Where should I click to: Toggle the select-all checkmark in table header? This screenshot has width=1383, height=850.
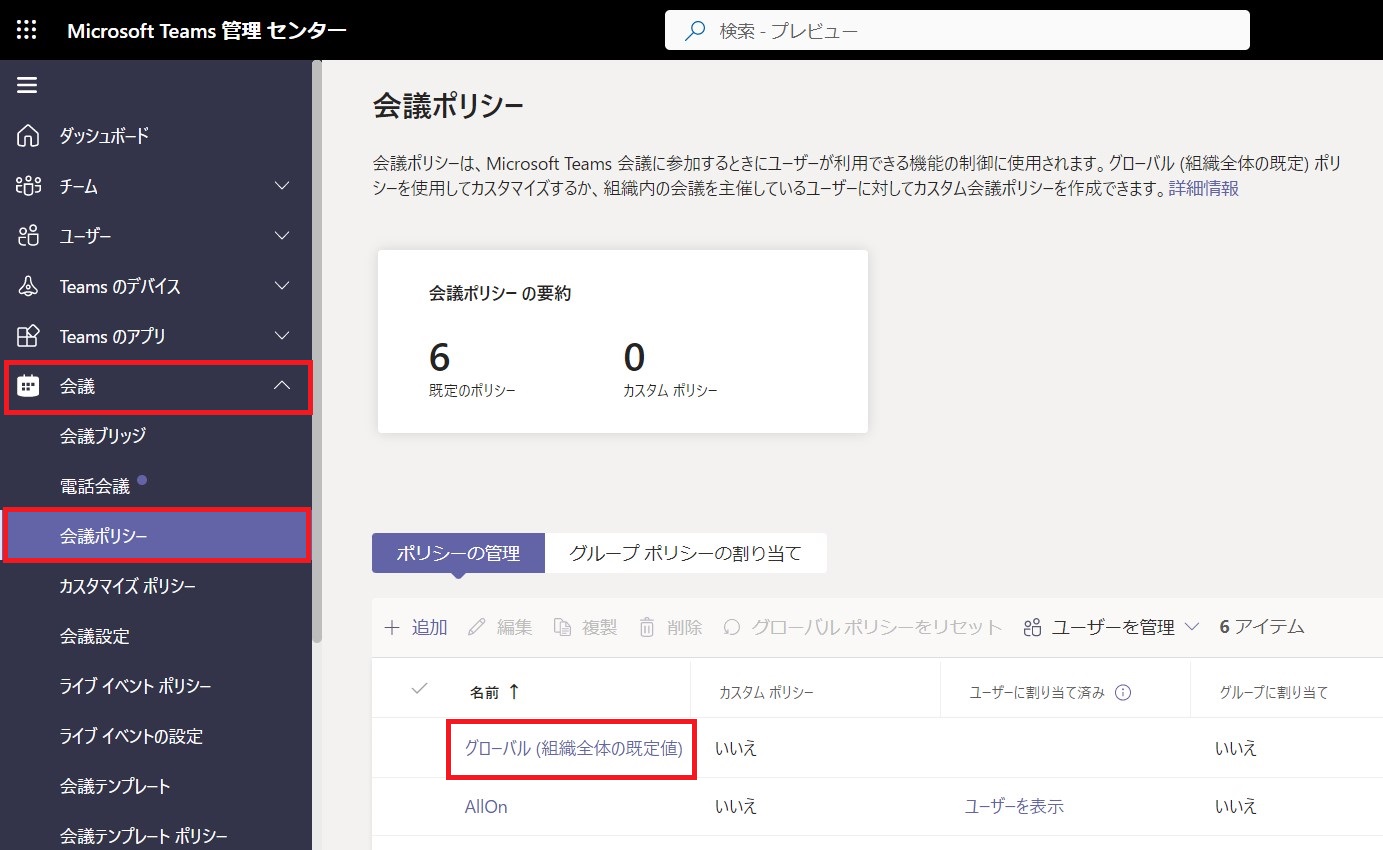[420, 688]
